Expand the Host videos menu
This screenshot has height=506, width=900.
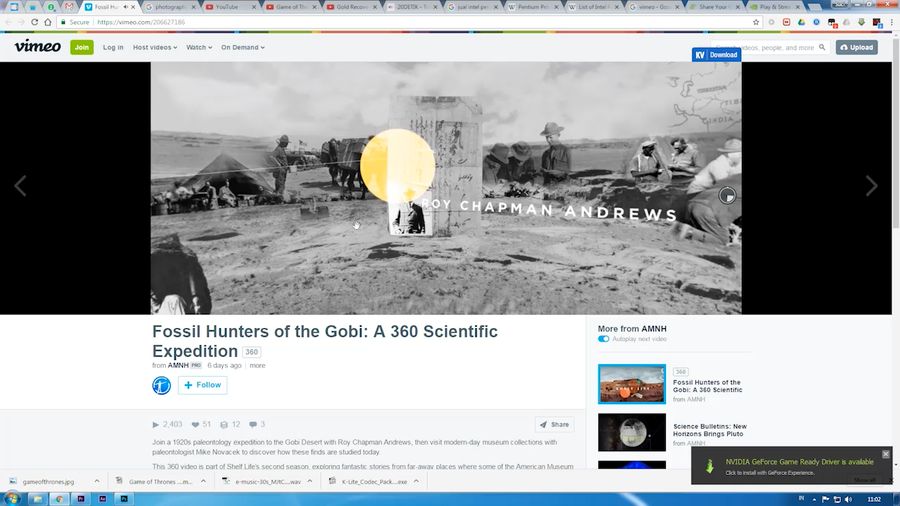[155, 48]
